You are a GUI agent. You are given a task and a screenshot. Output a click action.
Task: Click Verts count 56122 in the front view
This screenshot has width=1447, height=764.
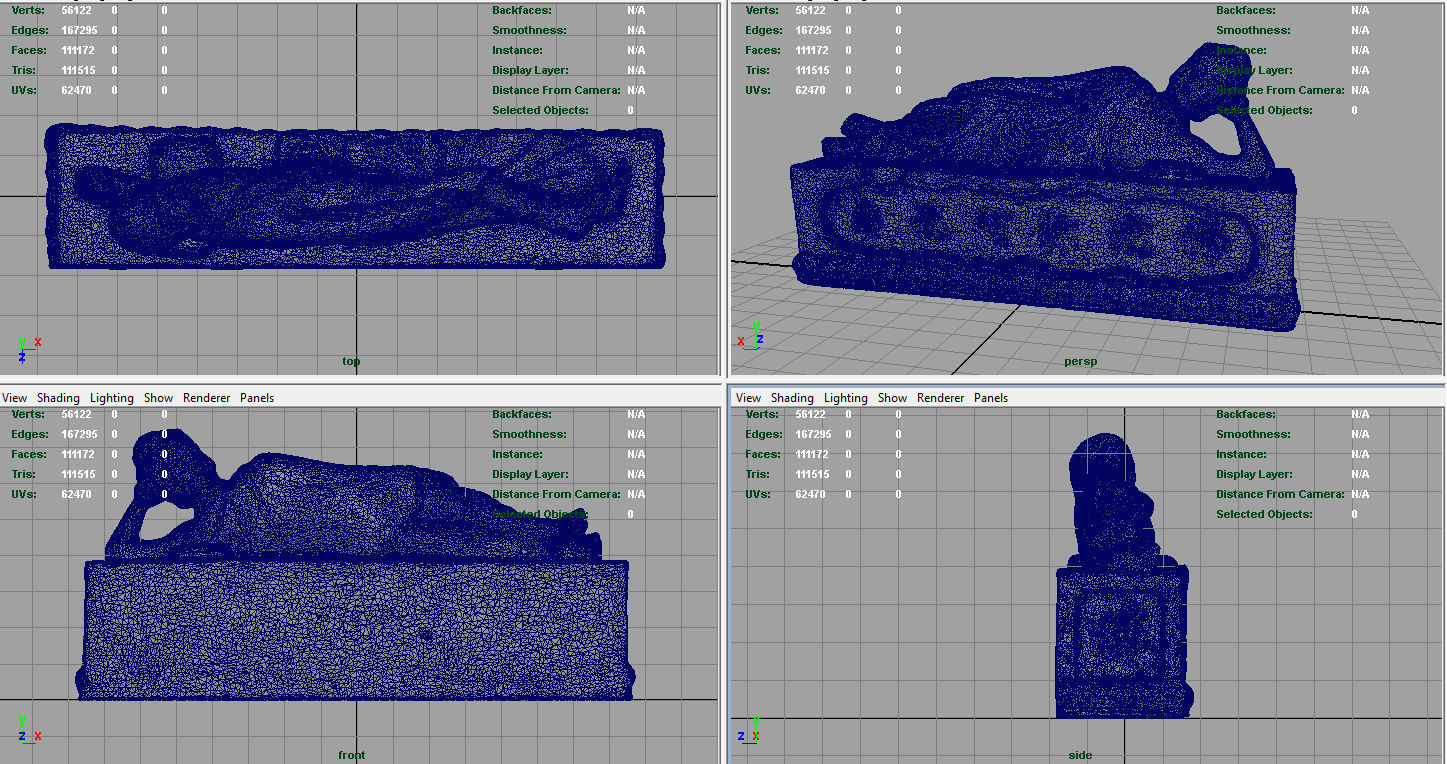pos(76,414)
